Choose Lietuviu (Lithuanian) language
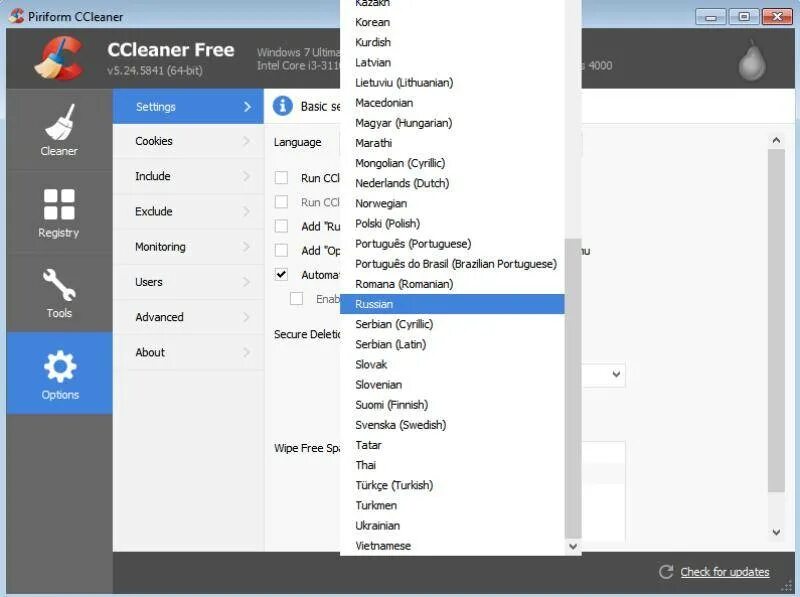Viewport: 800px width, 597px height. pyautogui.click(x=452, y=83)
